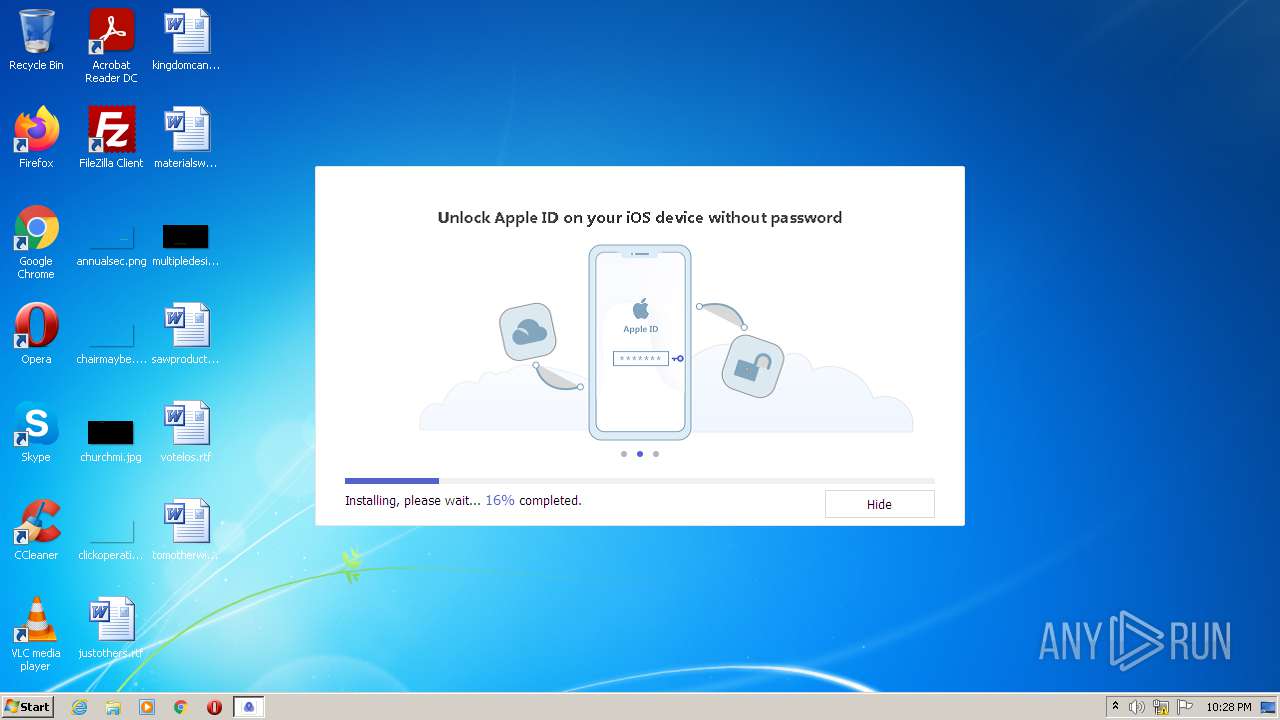The image size is (1280, 720).
Task: Open Chrome from the taskbar
Action: (181, 707)
